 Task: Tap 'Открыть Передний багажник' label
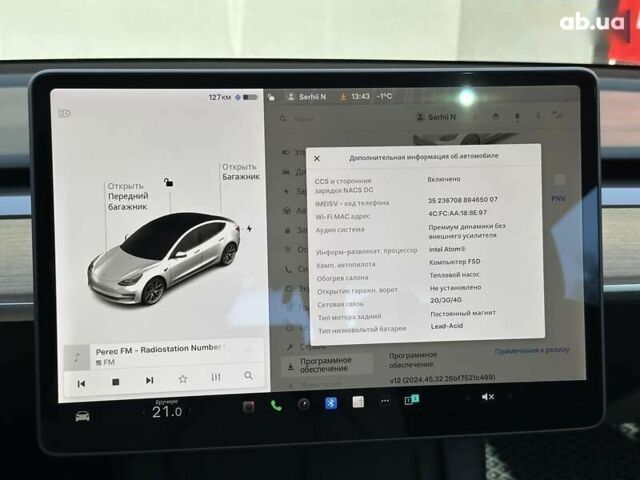pos(128,196)
